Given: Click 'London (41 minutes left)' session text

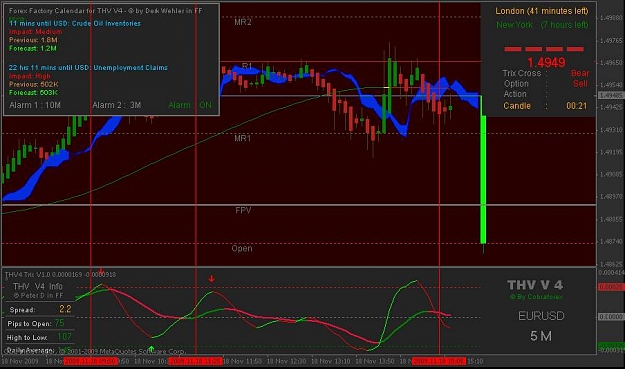Looking at the screenshot, I should click(542, 11).
